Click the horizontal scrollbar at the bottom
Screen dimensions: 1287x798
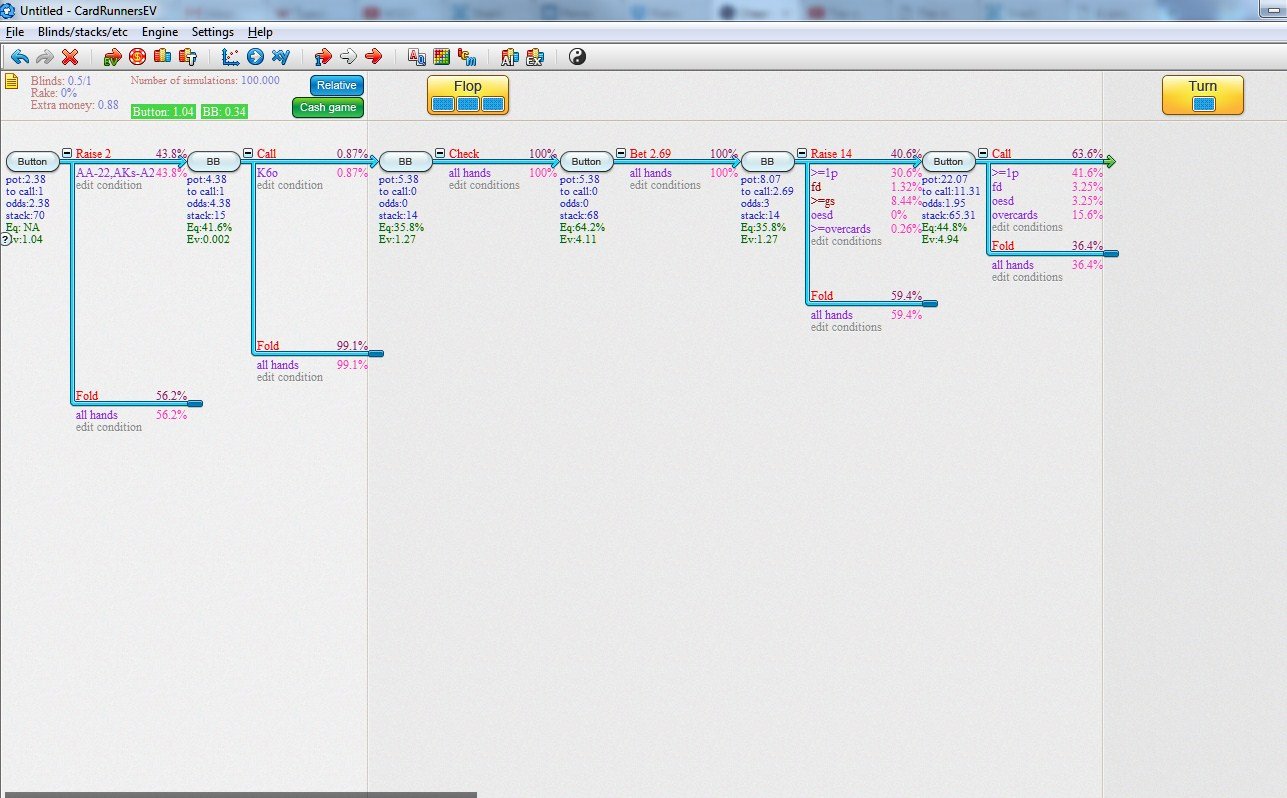coord(239,794)
